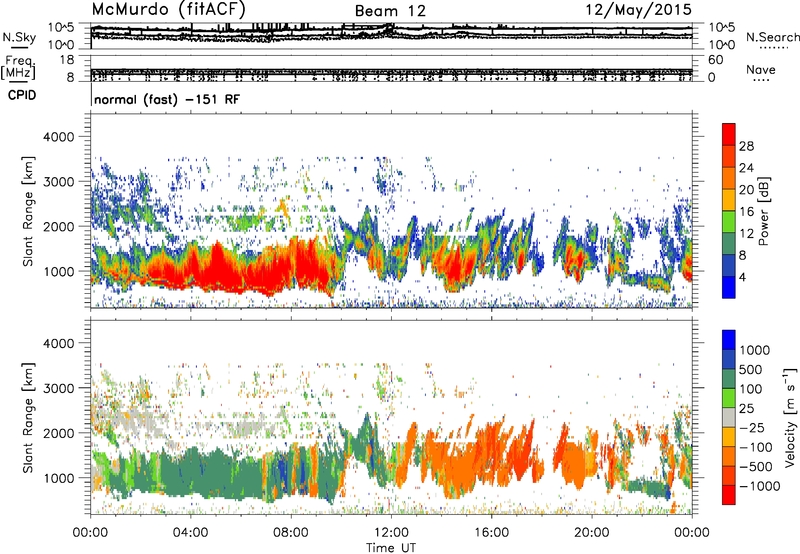
Task: Click the Time UT axis label
Action: point(391,548)
